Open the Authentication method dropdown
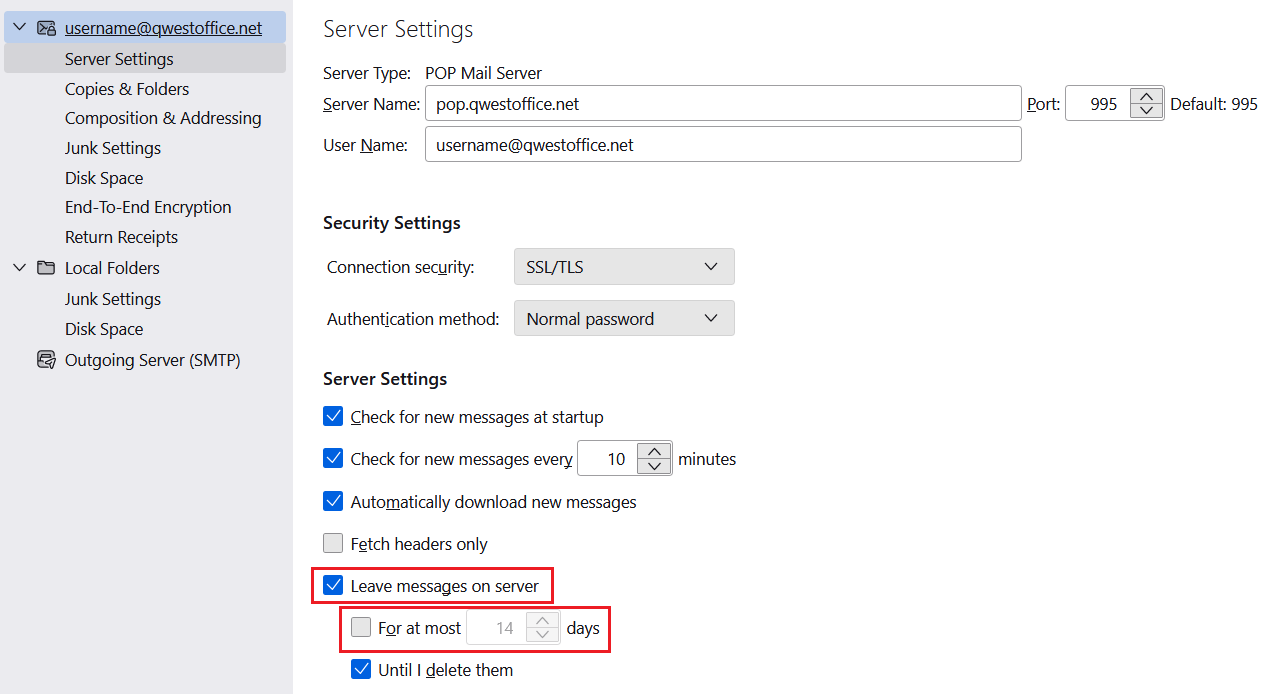 point(624,318)
